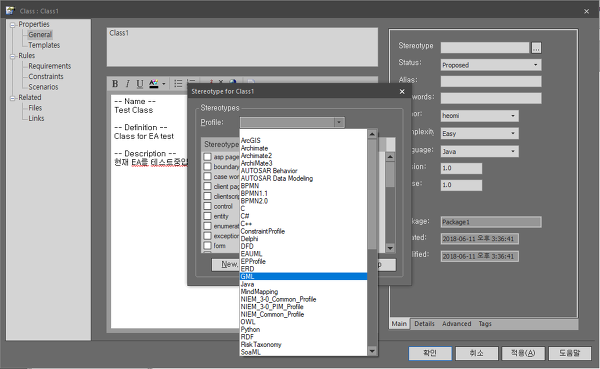Click the 취소 (Cancel) button

[x=476, y=353]
